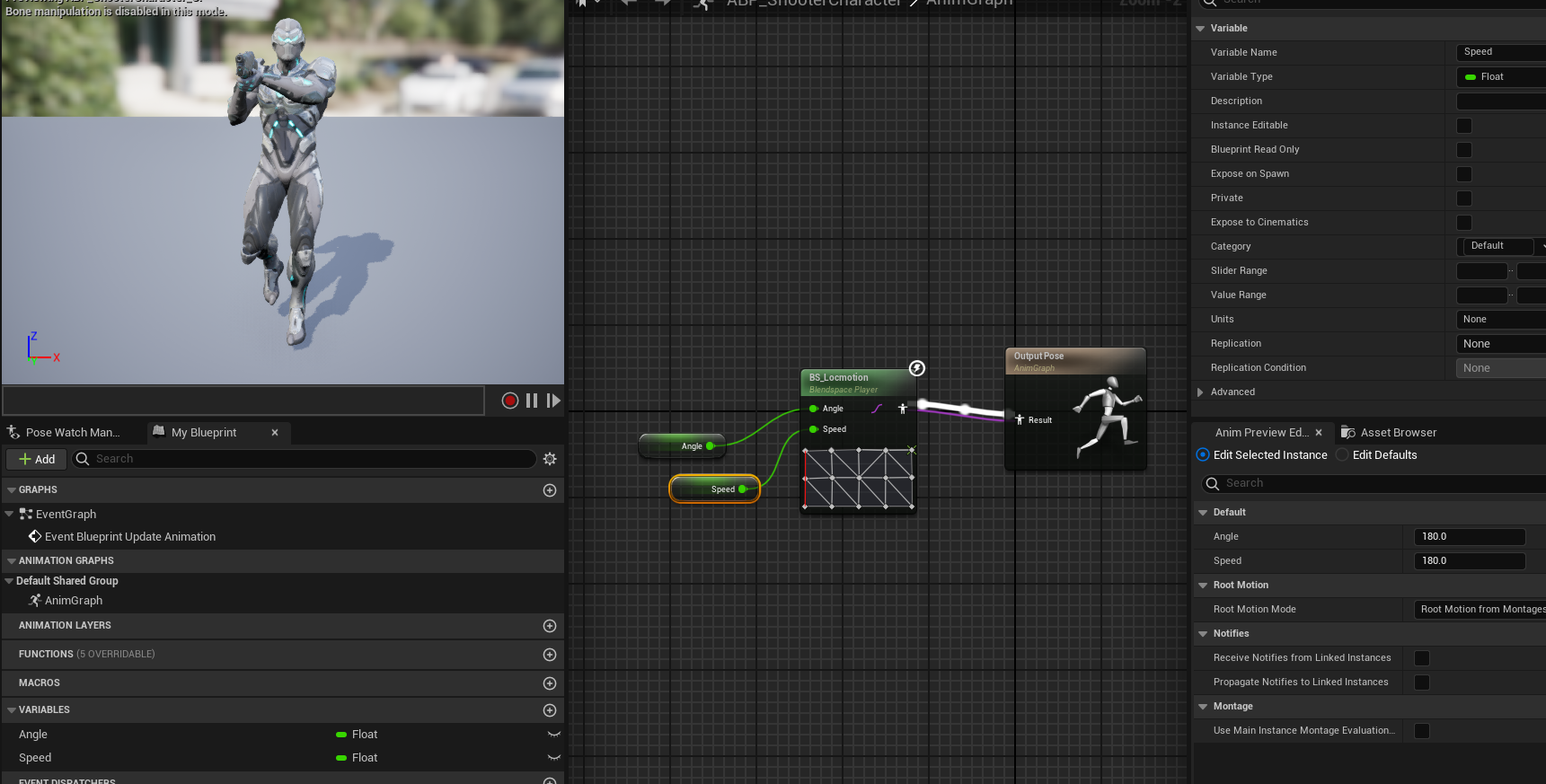Edit the preview Angle value 180.0
Image resolution: width=1546 pixels, height=784 pixels.
point(1470,537)
